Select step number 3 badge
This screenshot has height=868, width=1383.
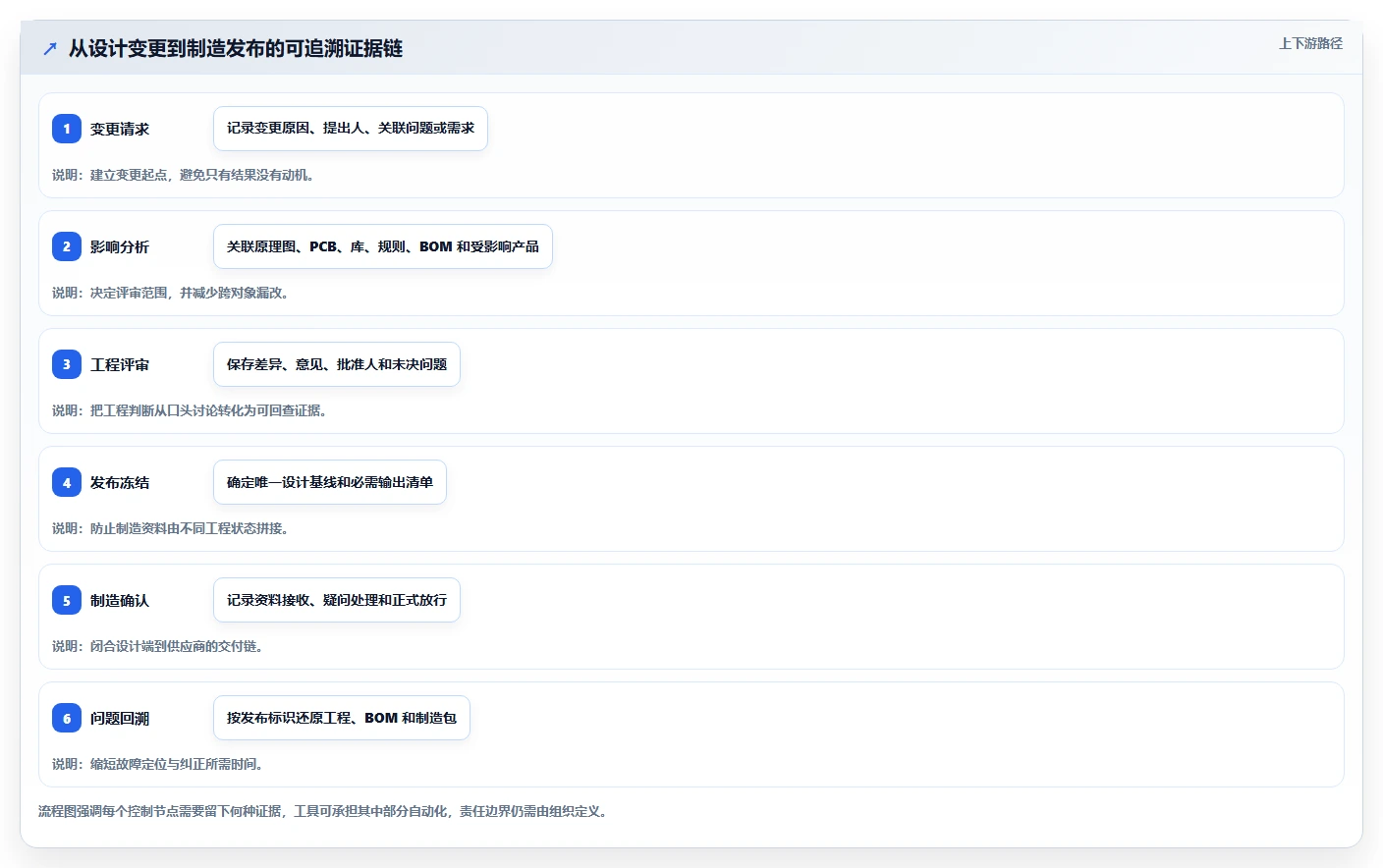coord(67,364)
